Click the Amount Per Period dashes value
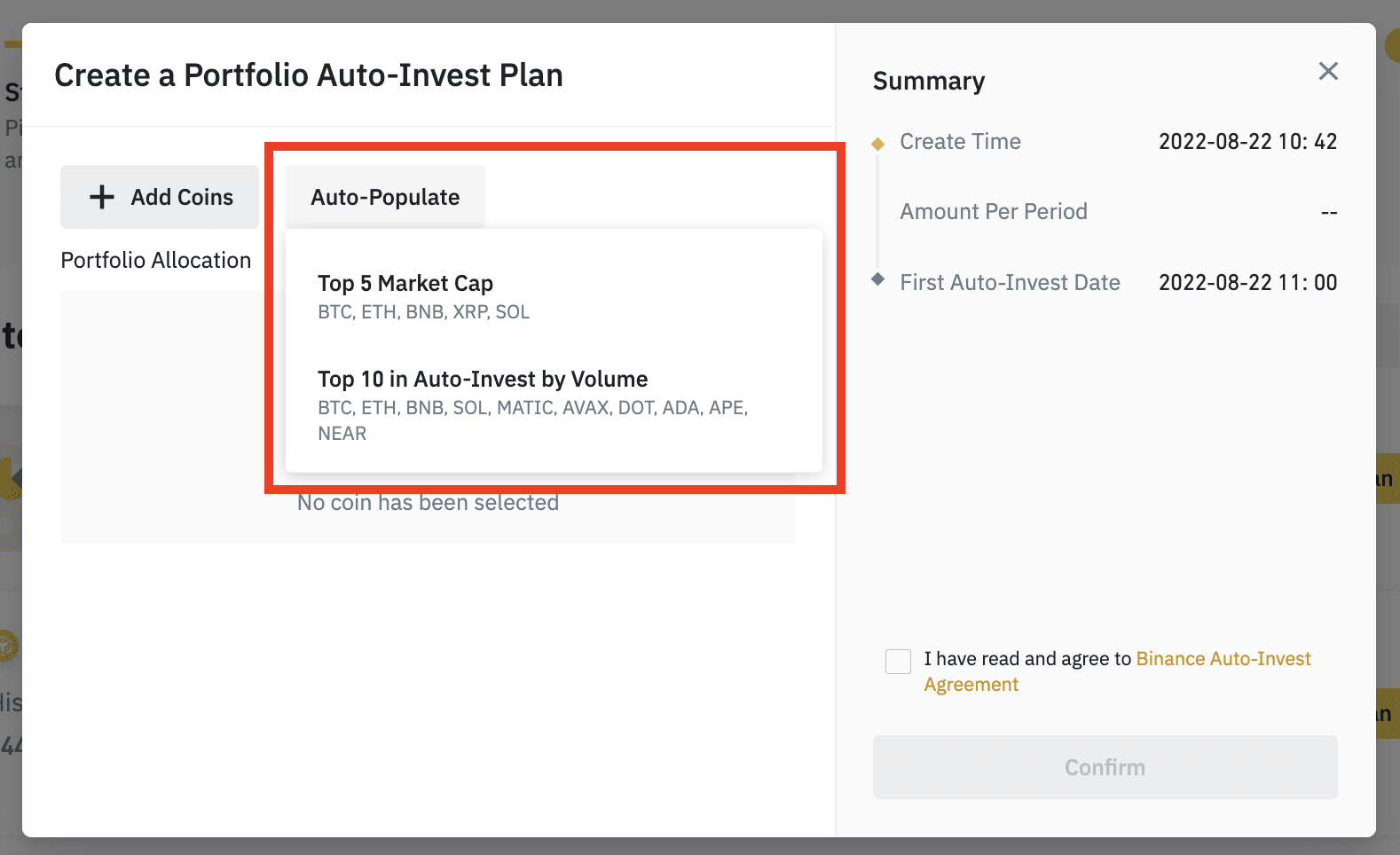This screenshot has width=1400, height=855. pyautogui.click(x=1328, y=212)
